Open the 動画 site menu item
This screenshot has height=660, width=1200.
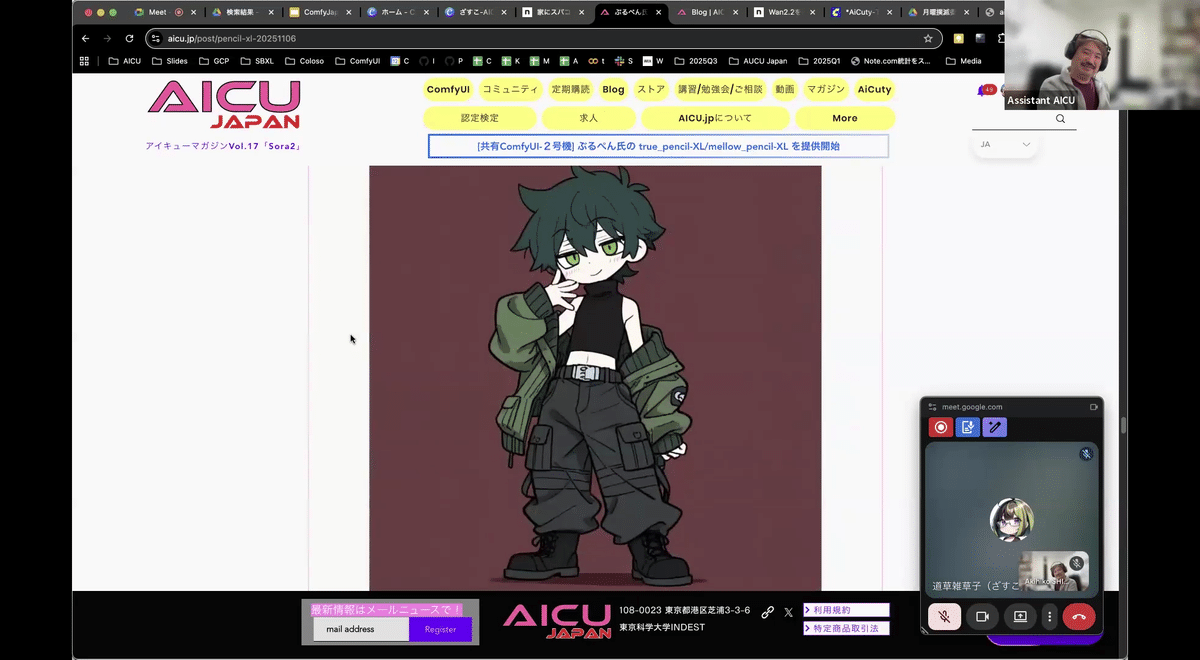785,89
